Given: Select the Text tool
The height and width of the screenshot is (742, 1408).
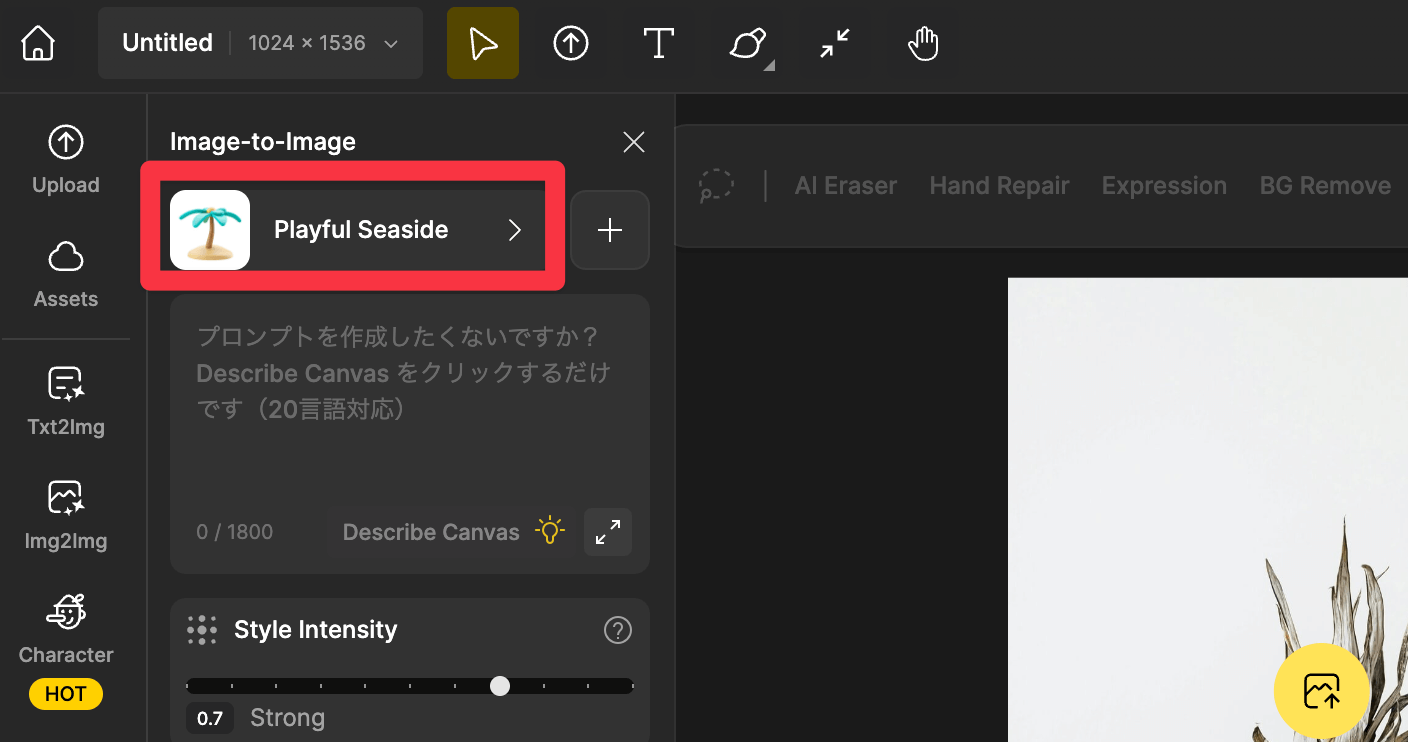Looking at the screenshot, I should [658, 43].
